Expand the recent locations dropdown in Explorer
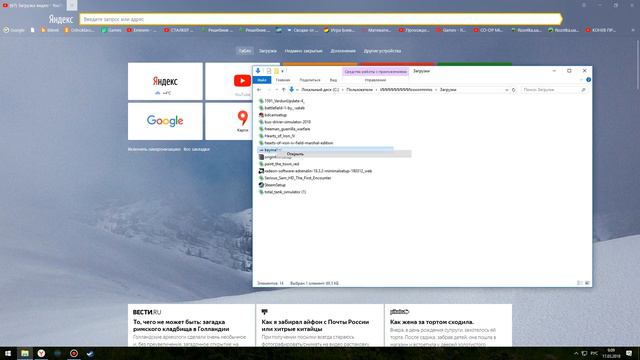Viewport: 640px width, 360px height. (277, 90)
